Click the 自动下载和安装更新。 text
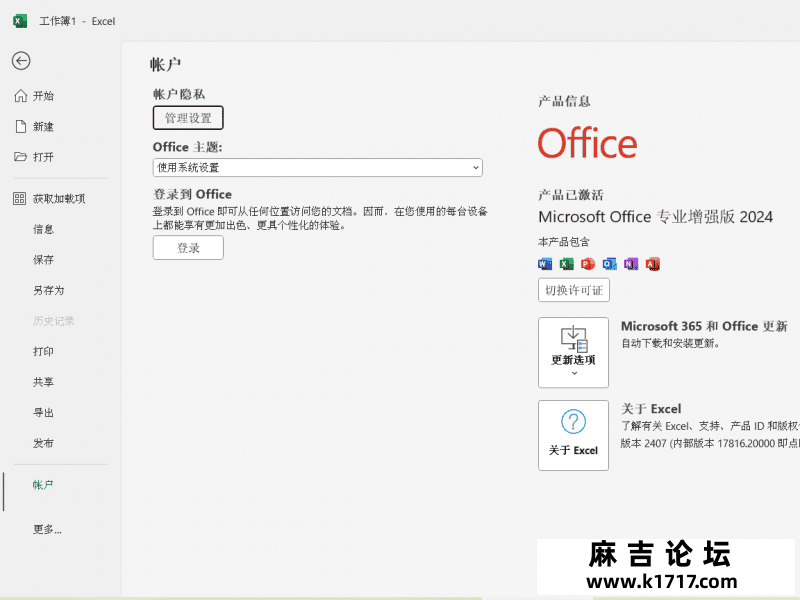Image resolution: width=800 pixels, height=600 pixels. 670,343
